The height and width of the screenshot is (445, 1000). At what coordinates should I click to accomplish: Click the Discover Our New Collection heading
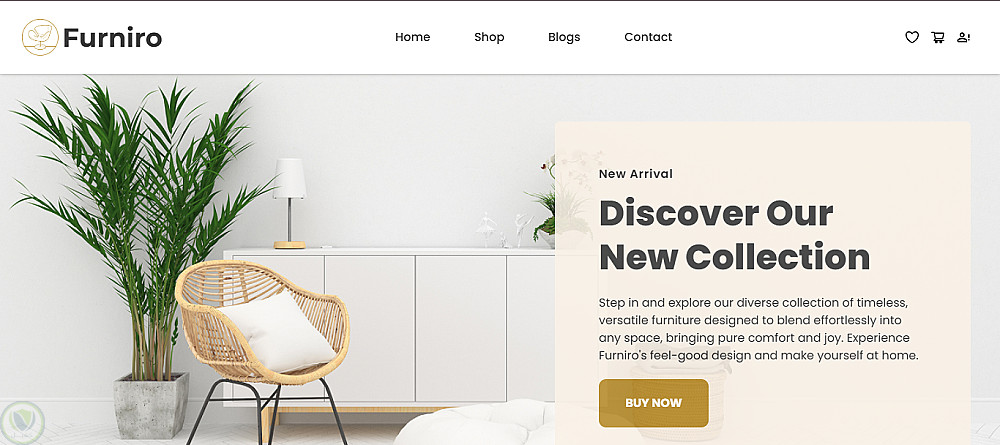pos(734,235)
